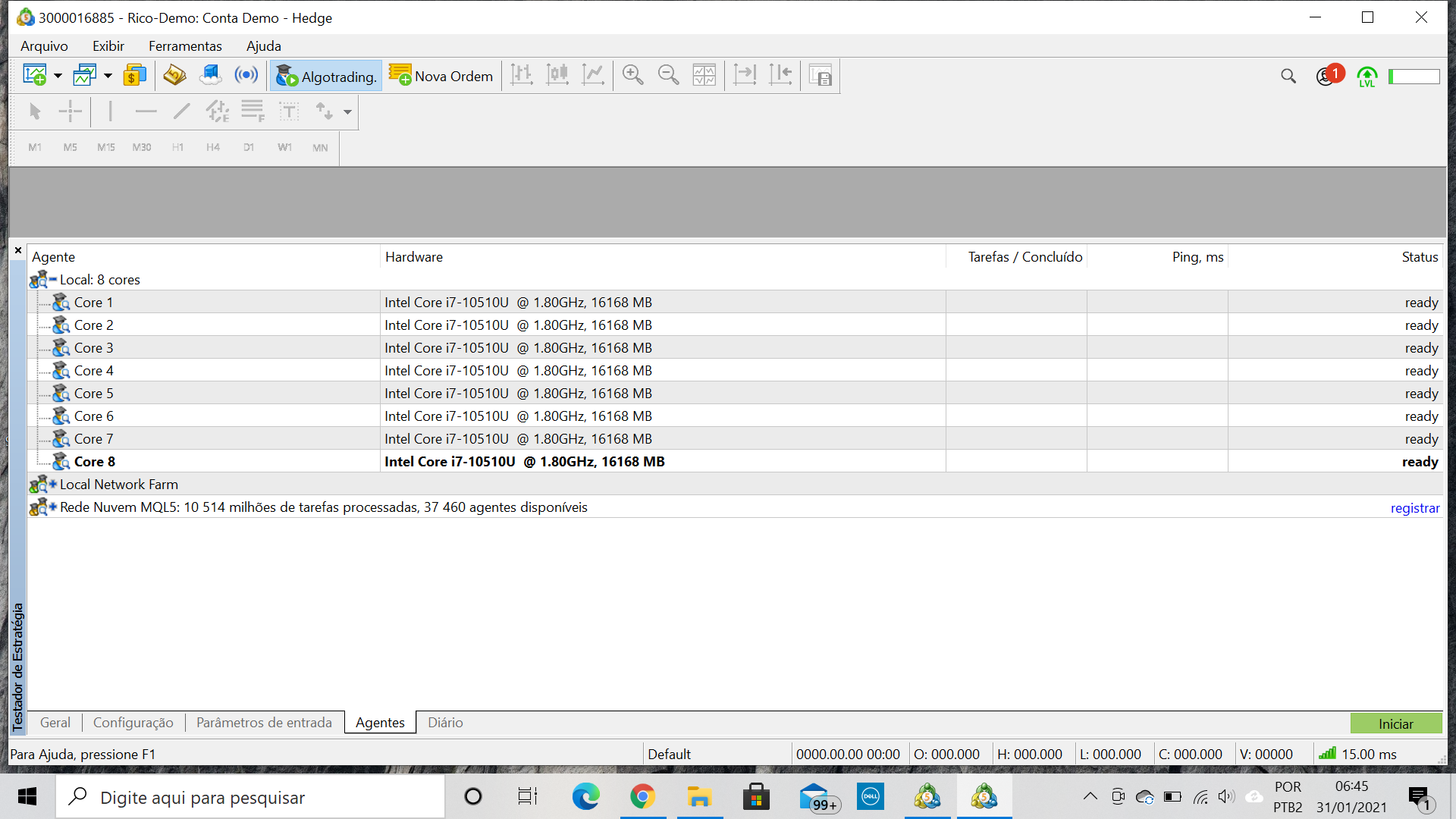Click the 15.00 ms connection status
This screenshot has width=1456, height=819.
tap(1358, 755)
